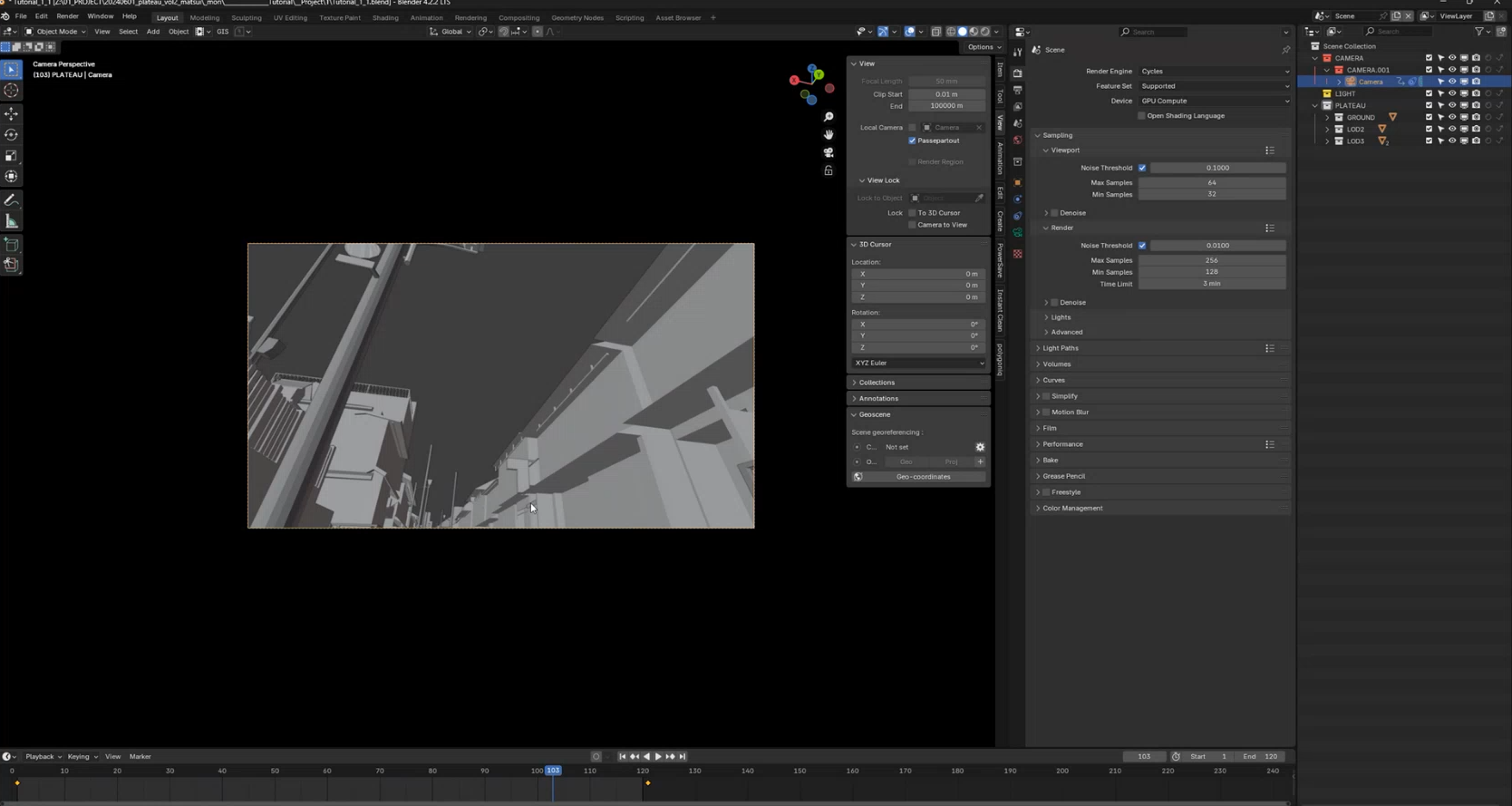The height and width of the screenshot is (806, 1512).
Task: Open the Render properties tab icon
Action: pyautogui.click(x=1017, y=73)
